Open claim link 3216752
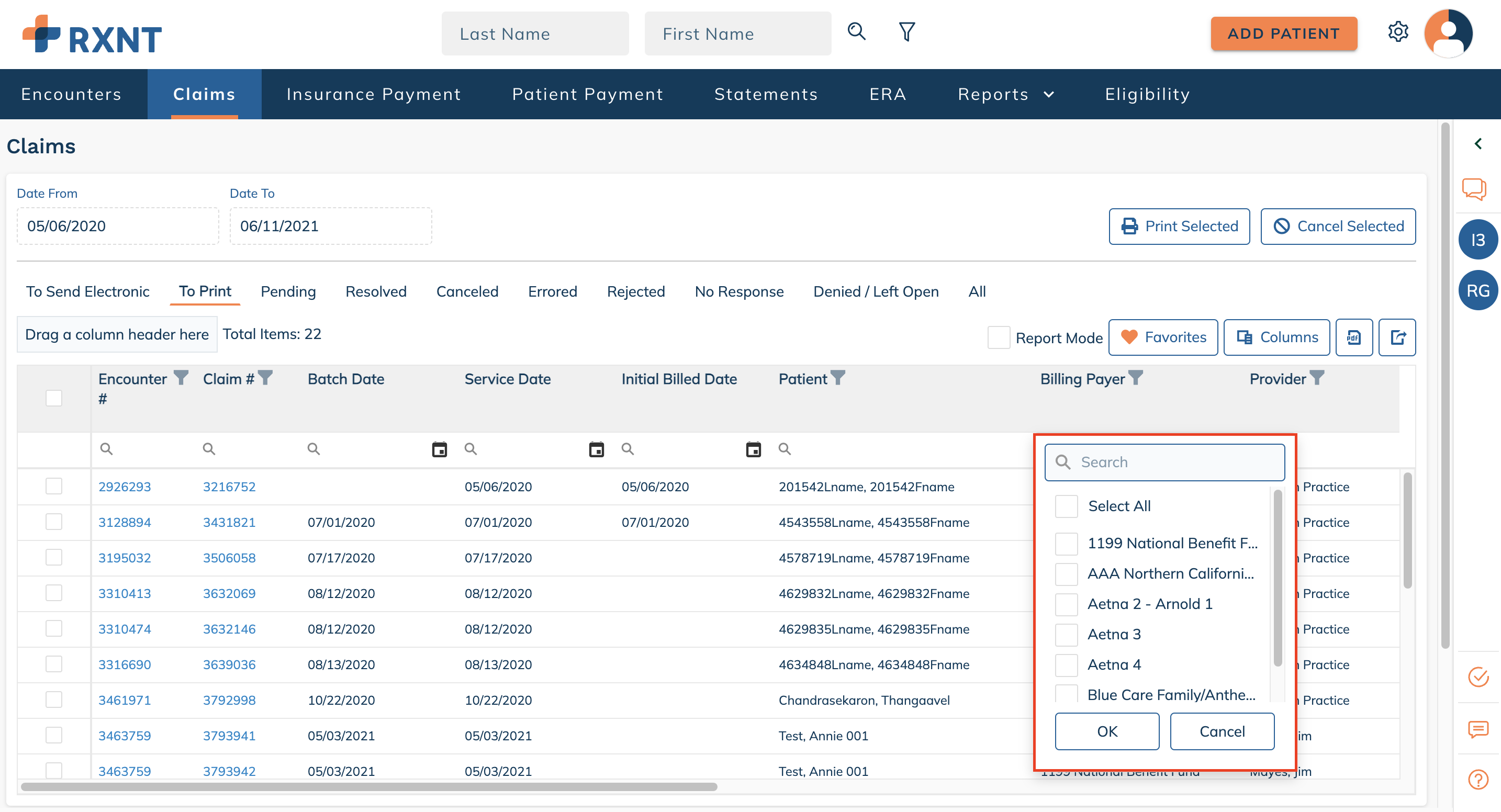 coord(229,487)
